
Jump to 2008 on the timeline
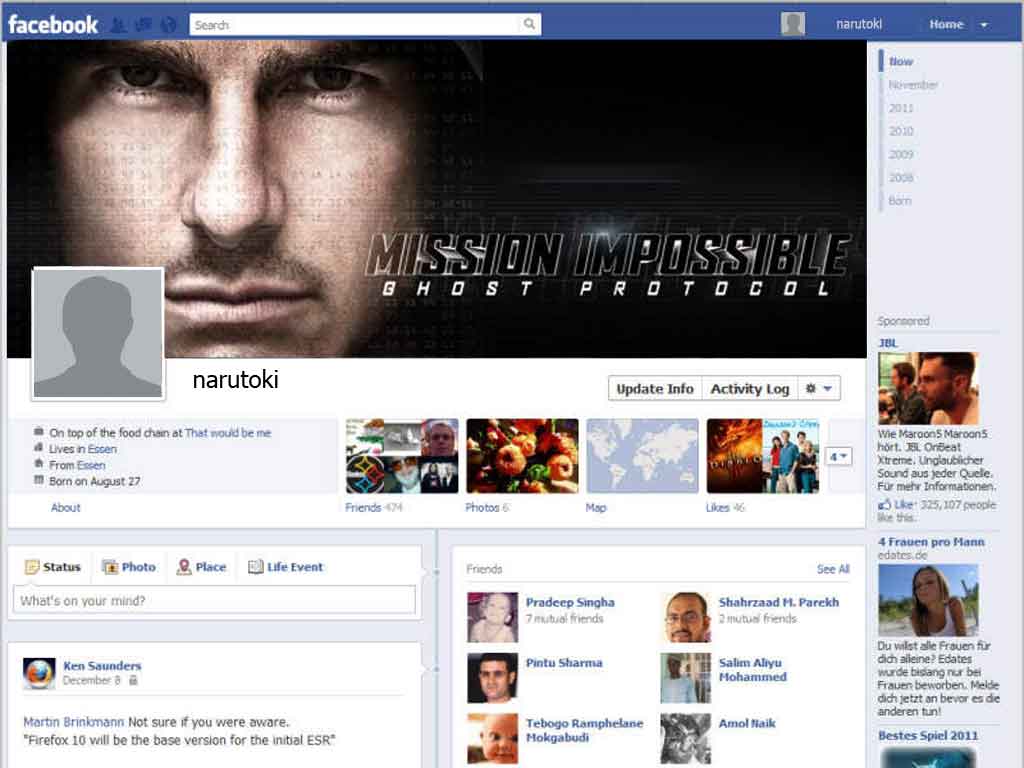pos(901,178)
